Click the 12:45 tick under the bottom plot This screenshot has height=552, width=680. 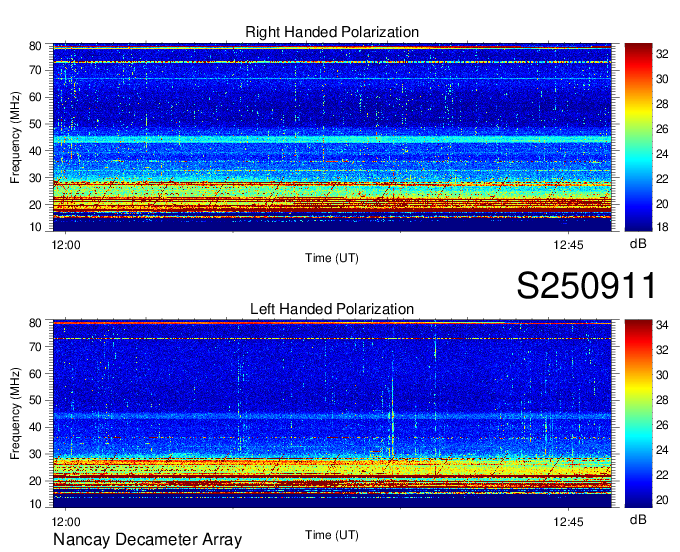pos(569,521)
